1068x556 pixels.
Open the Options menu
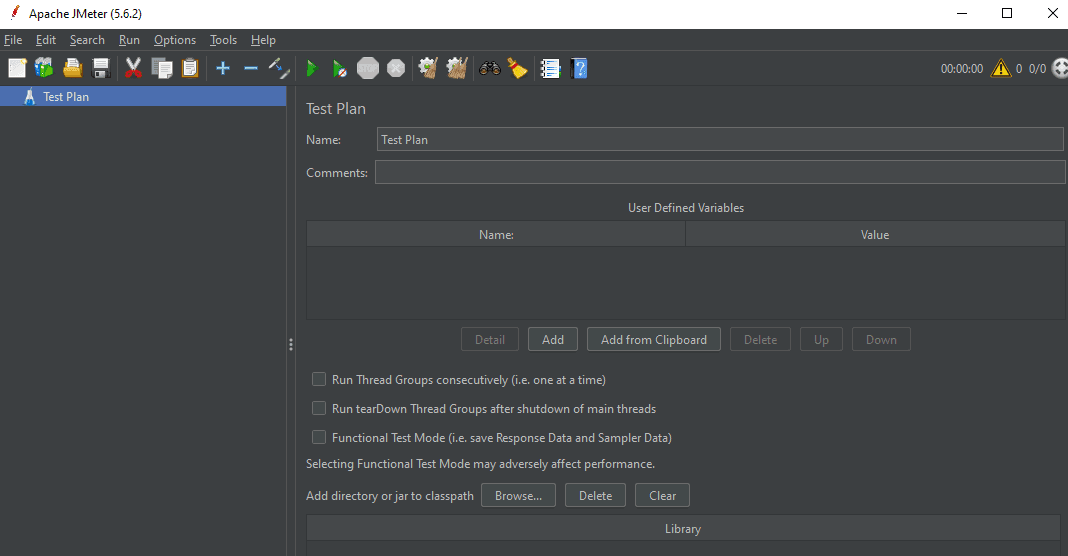point(175,40)
